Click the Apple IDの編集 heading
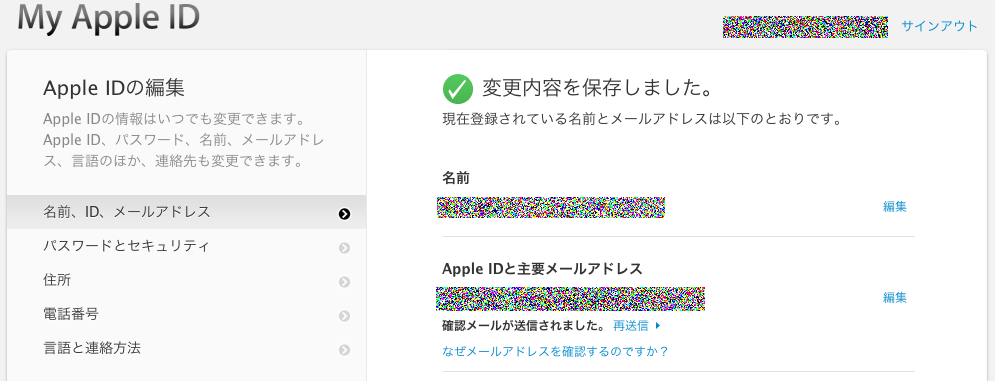This screenshot has width=995, height=381. point(114,88)
